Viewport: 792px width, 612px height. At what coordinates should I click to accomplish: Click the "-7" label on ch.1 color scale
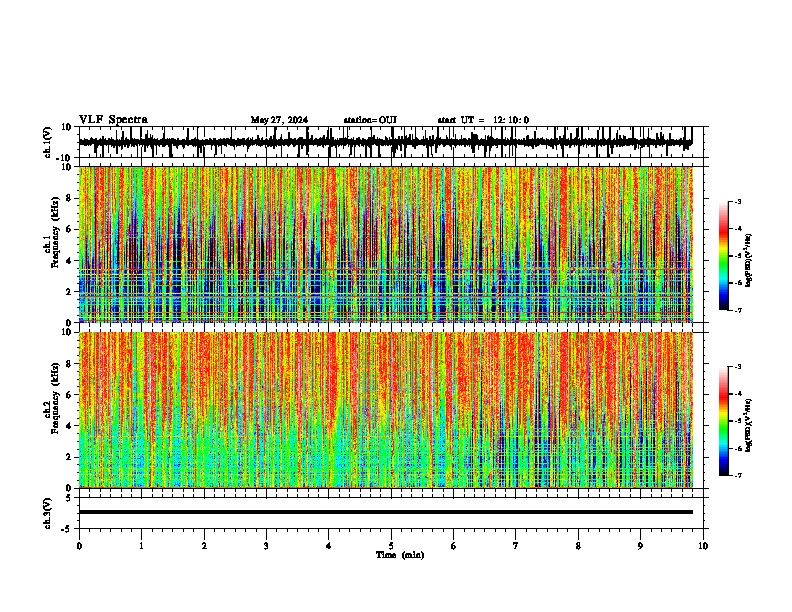click(737, 310)
